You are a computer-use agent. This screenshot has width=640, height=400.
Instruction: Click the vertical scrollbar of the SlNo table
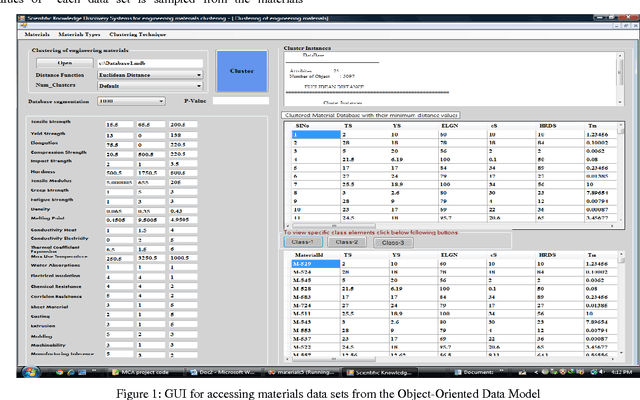[x=621, y=171]
